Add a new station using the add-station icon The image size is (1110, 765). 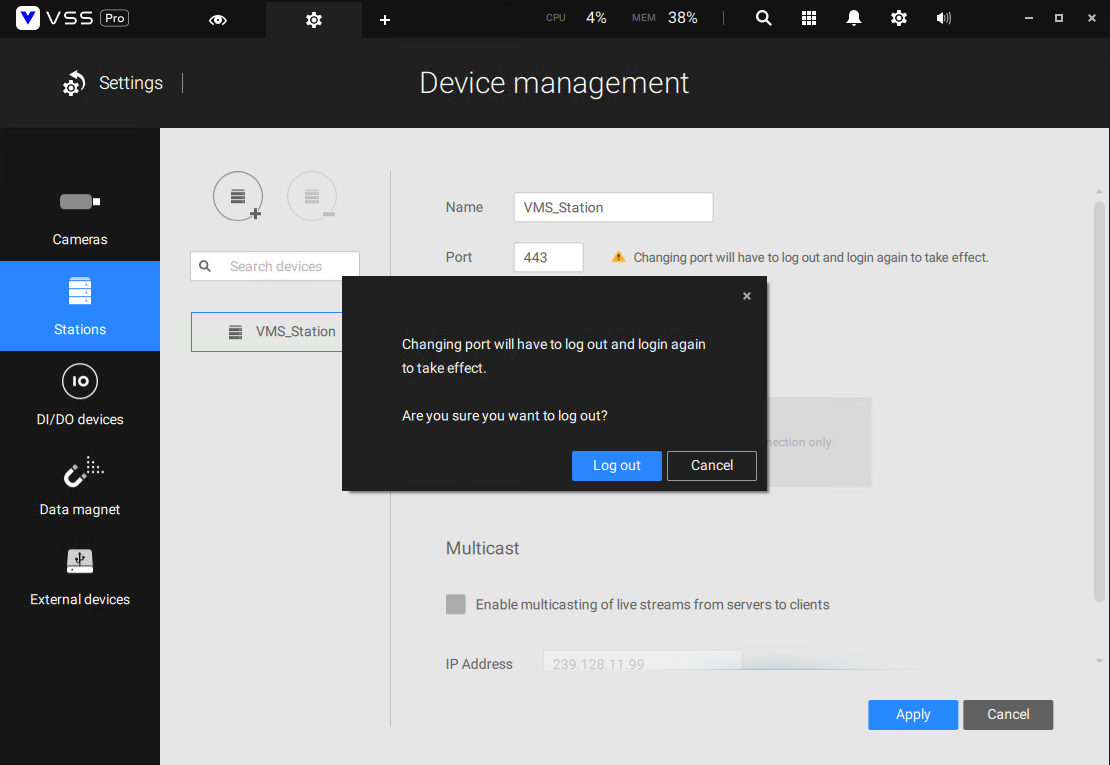pyautogui.click(x=238, y=196)
